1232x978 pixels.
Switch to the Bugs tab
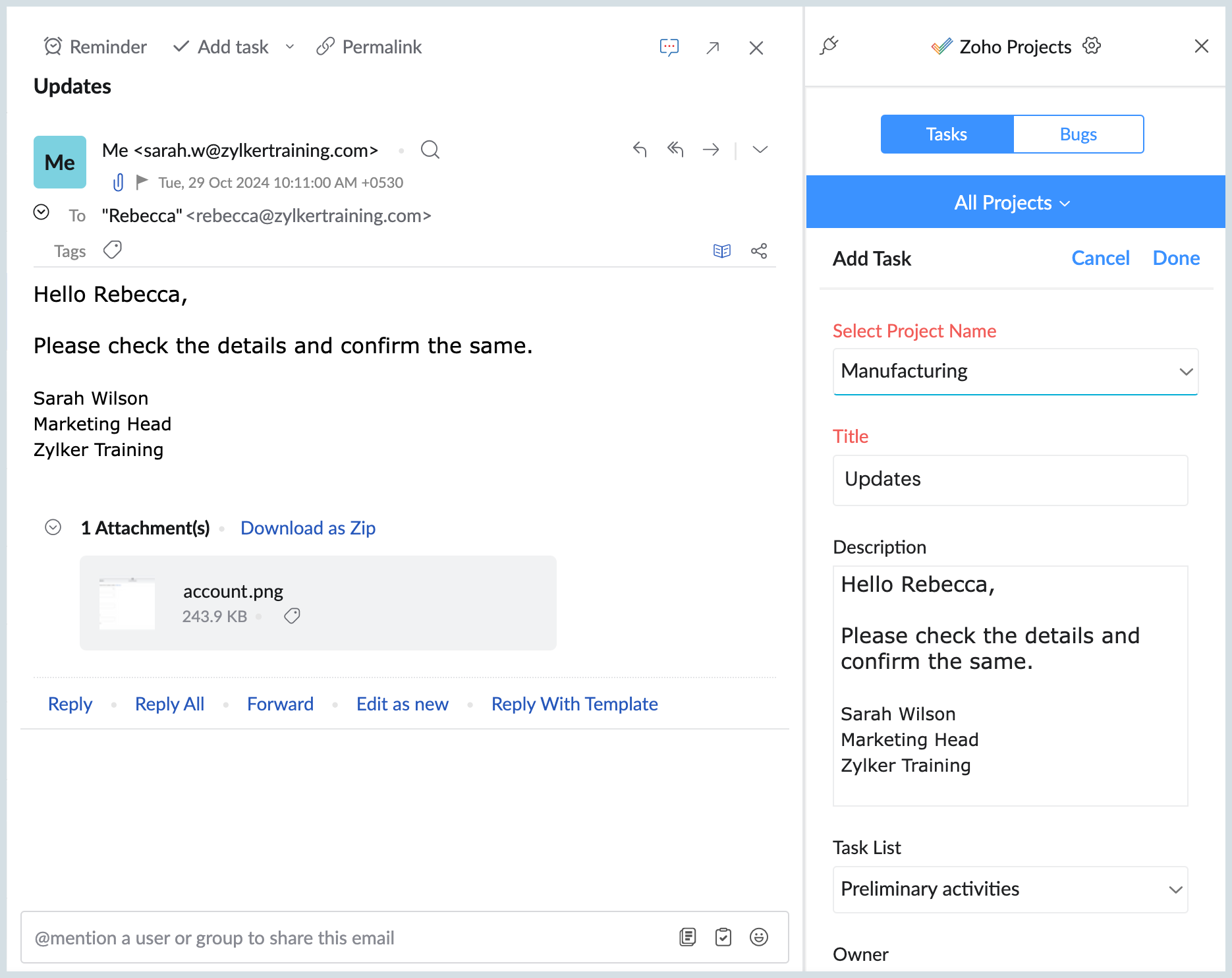pyautogui.click(x=1078, y=134)
